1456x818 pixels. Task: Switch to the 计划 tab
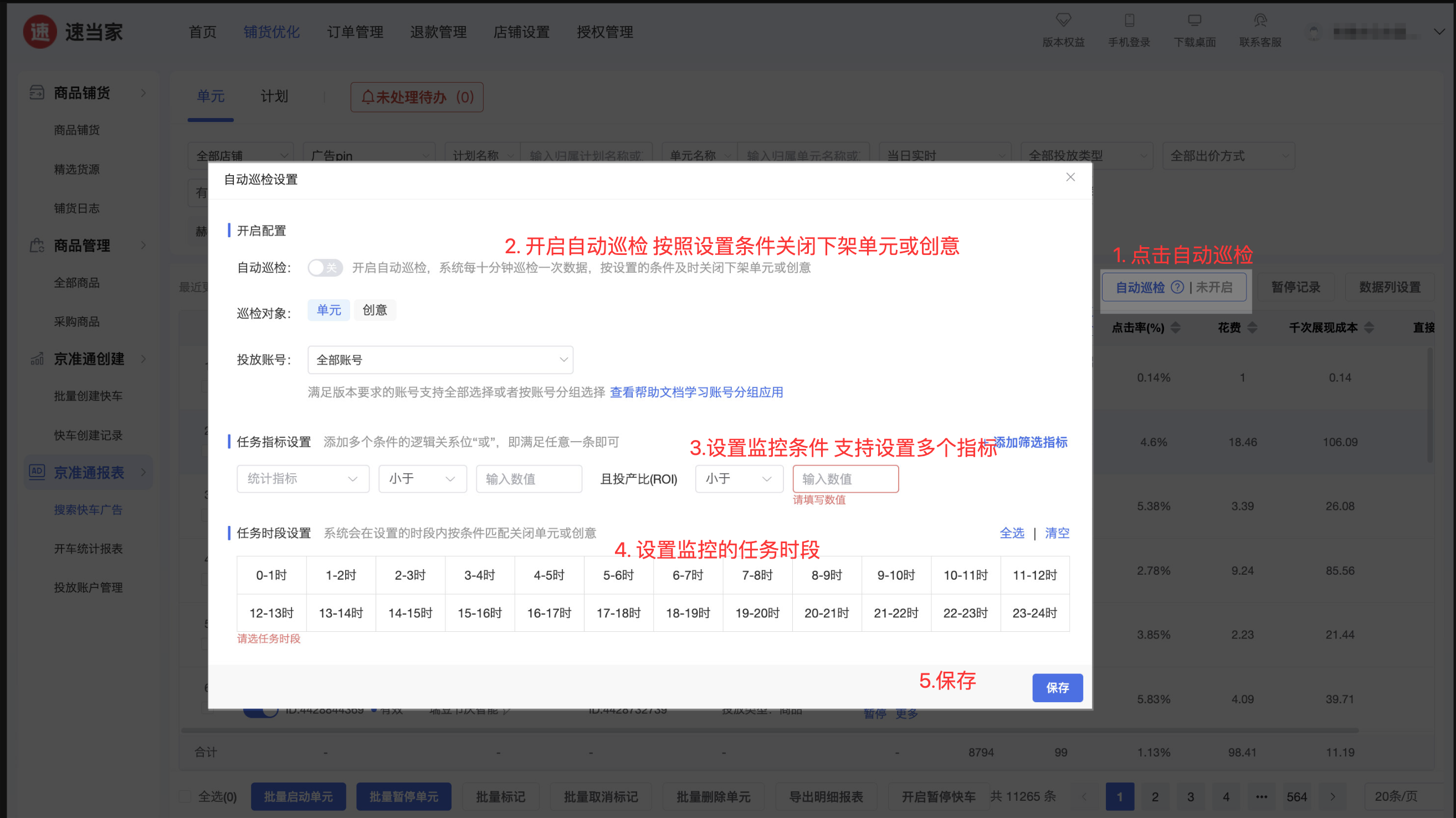(274, 96)
